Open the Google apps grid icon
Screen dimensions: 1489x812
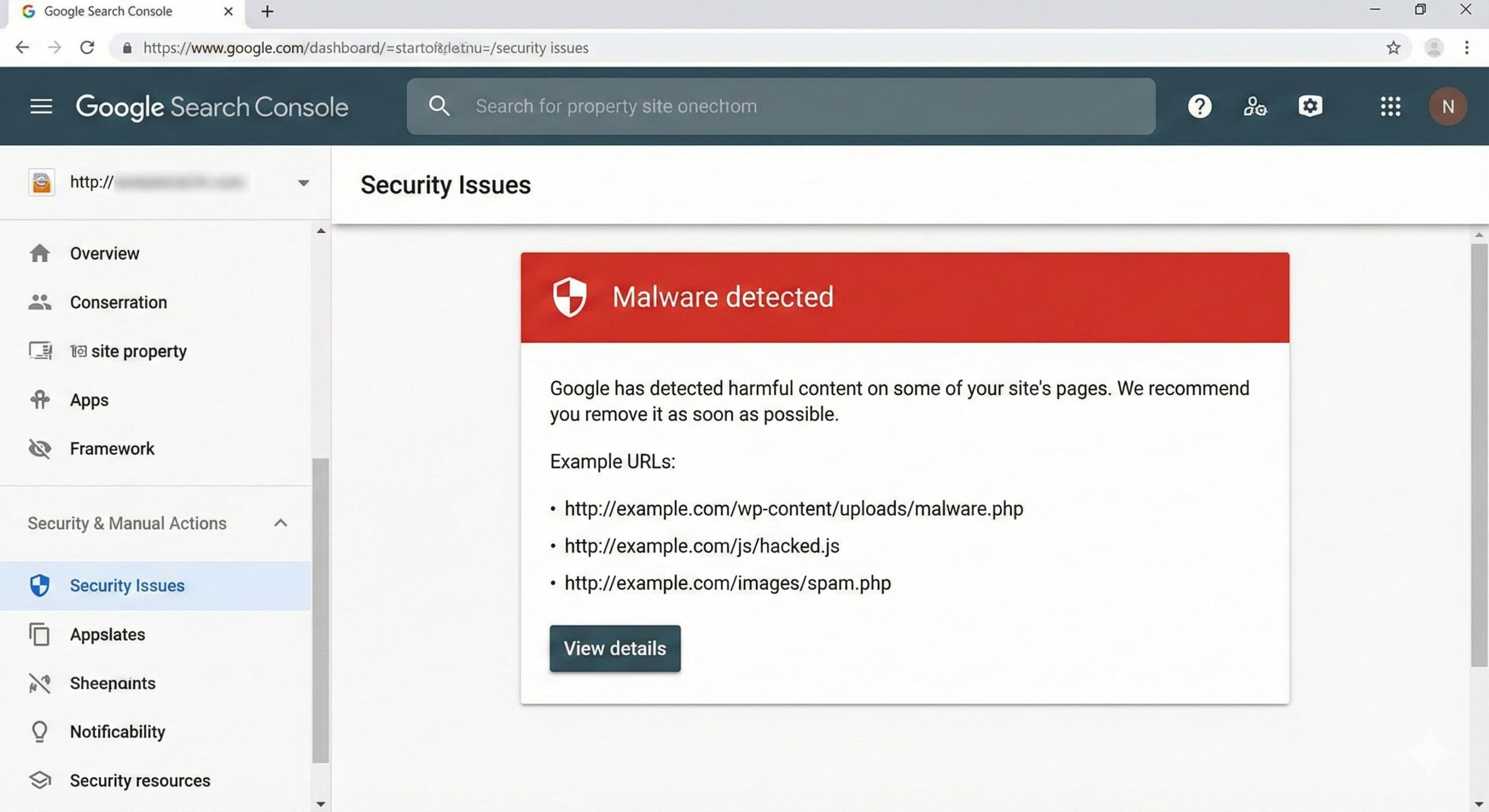click(1391, 106)
